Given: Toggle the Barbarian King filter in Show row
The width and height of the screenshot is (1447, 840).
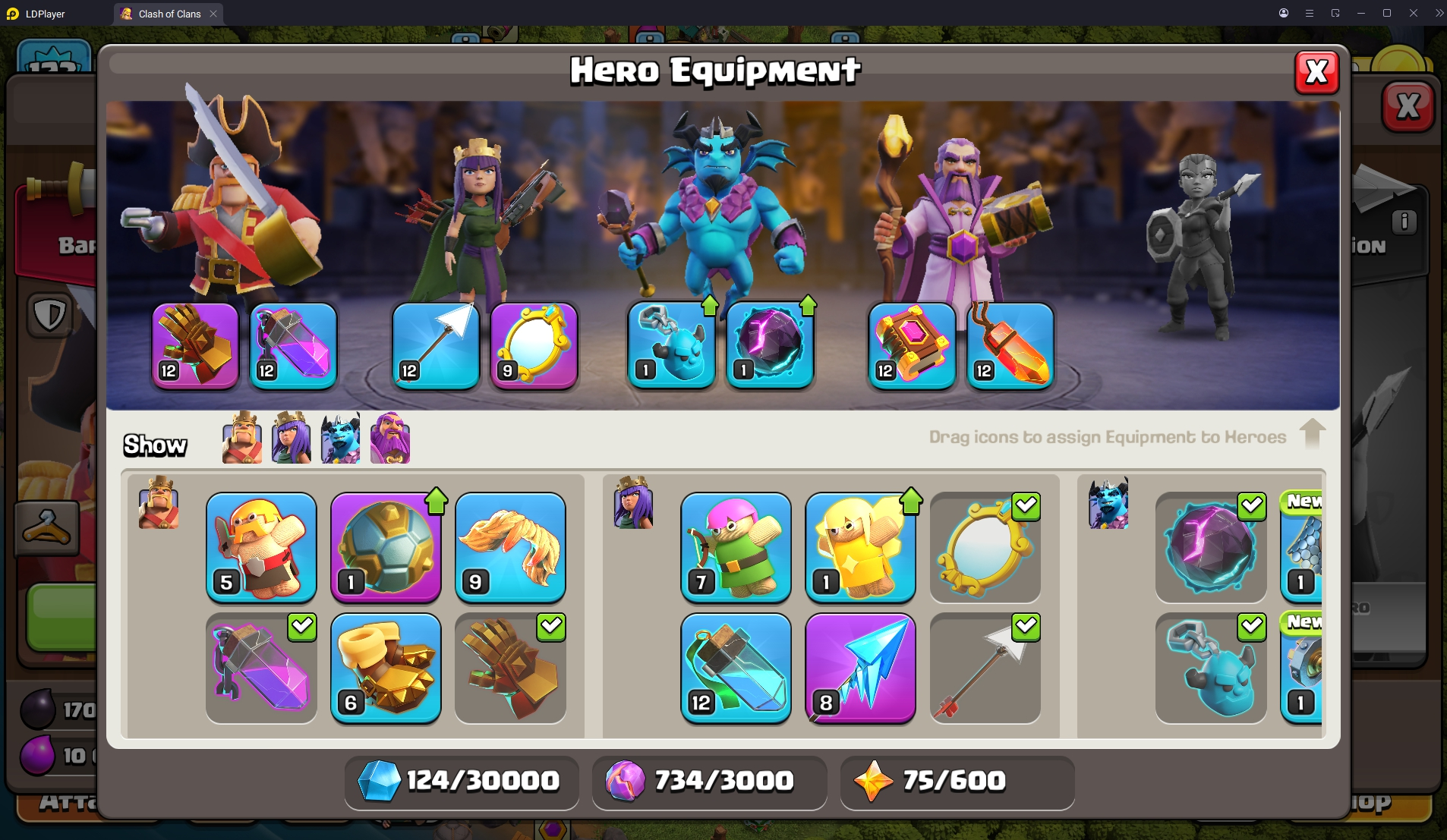Looking at the screenshot, I should (242, 438).
